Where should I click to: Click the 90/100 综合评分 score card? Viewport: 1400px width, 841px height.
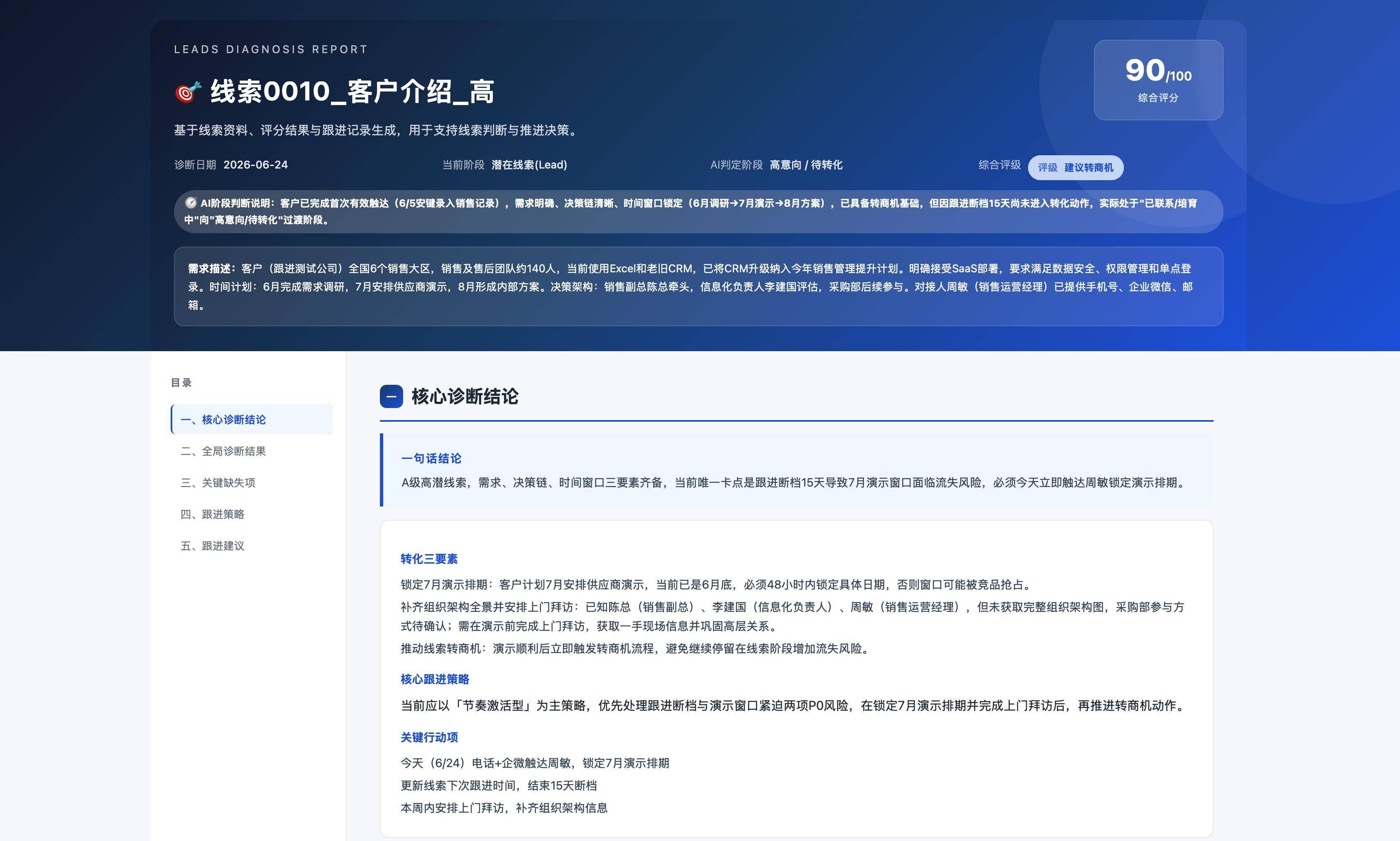1158,80
